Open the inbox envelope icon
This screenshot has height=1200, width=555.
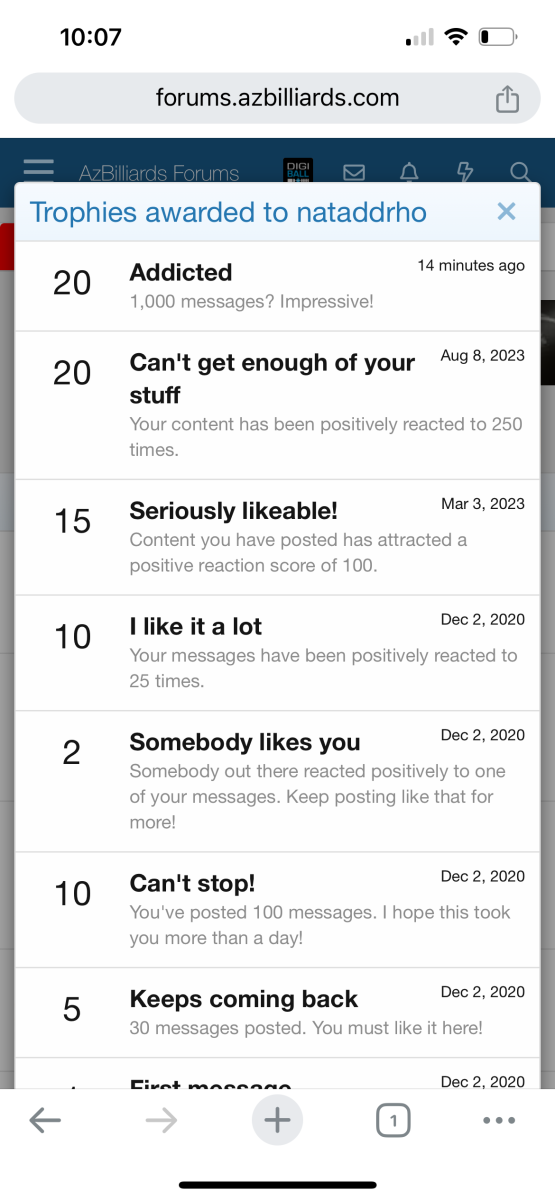coord(354,172)
